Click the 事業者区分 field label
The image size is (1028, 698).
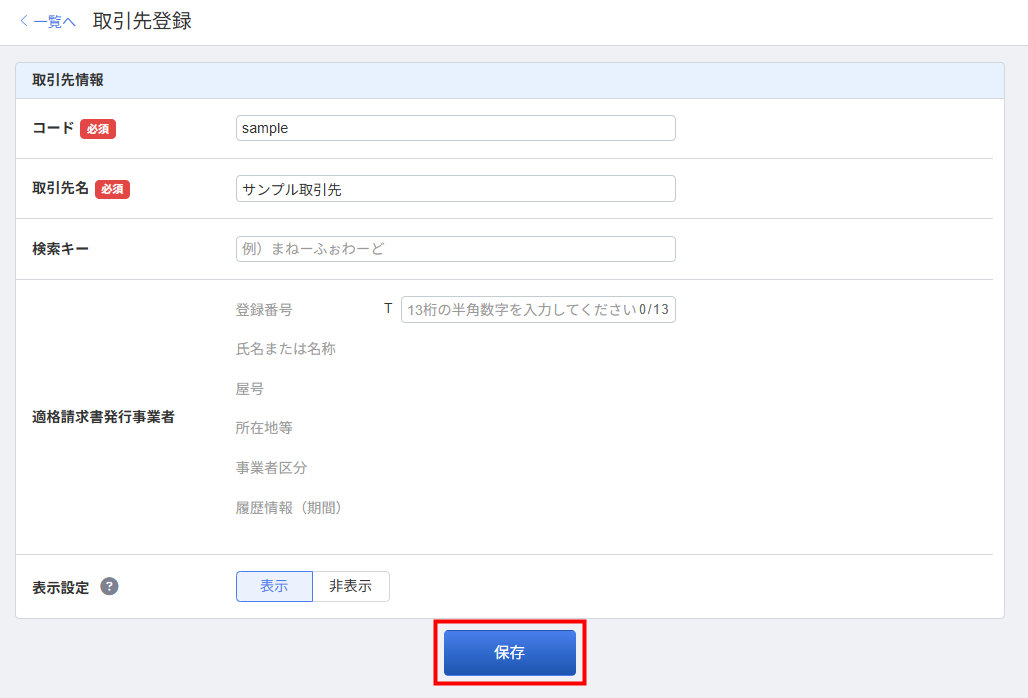pos(271,468)
